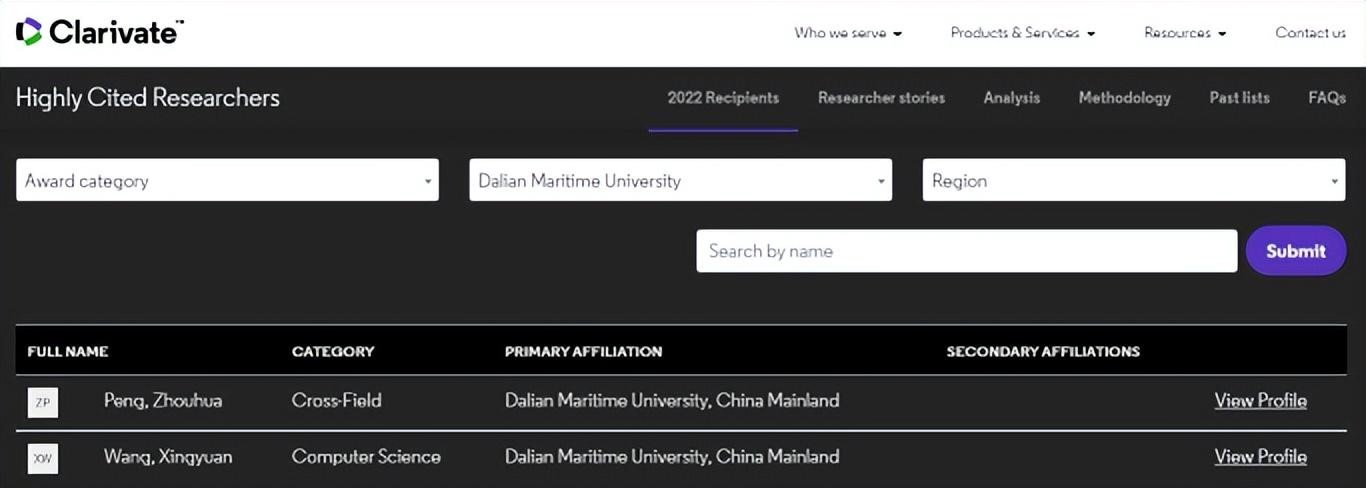Open the Past lists tab
Image resolution: width=1366 pixels, height=488 pixels.
point(1239,98)
